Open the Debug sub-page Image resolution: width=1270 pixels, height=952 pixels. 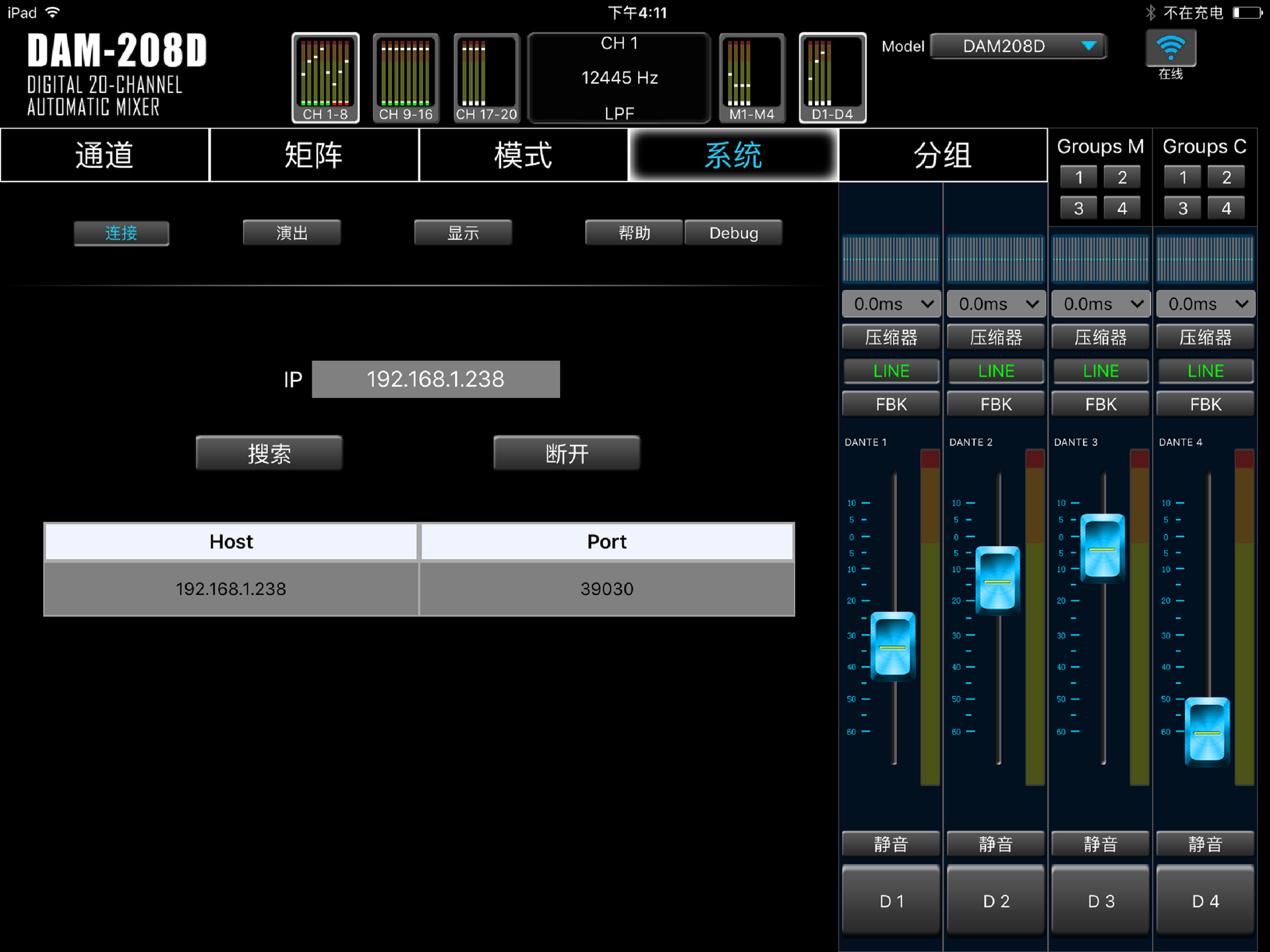point(733,232)
